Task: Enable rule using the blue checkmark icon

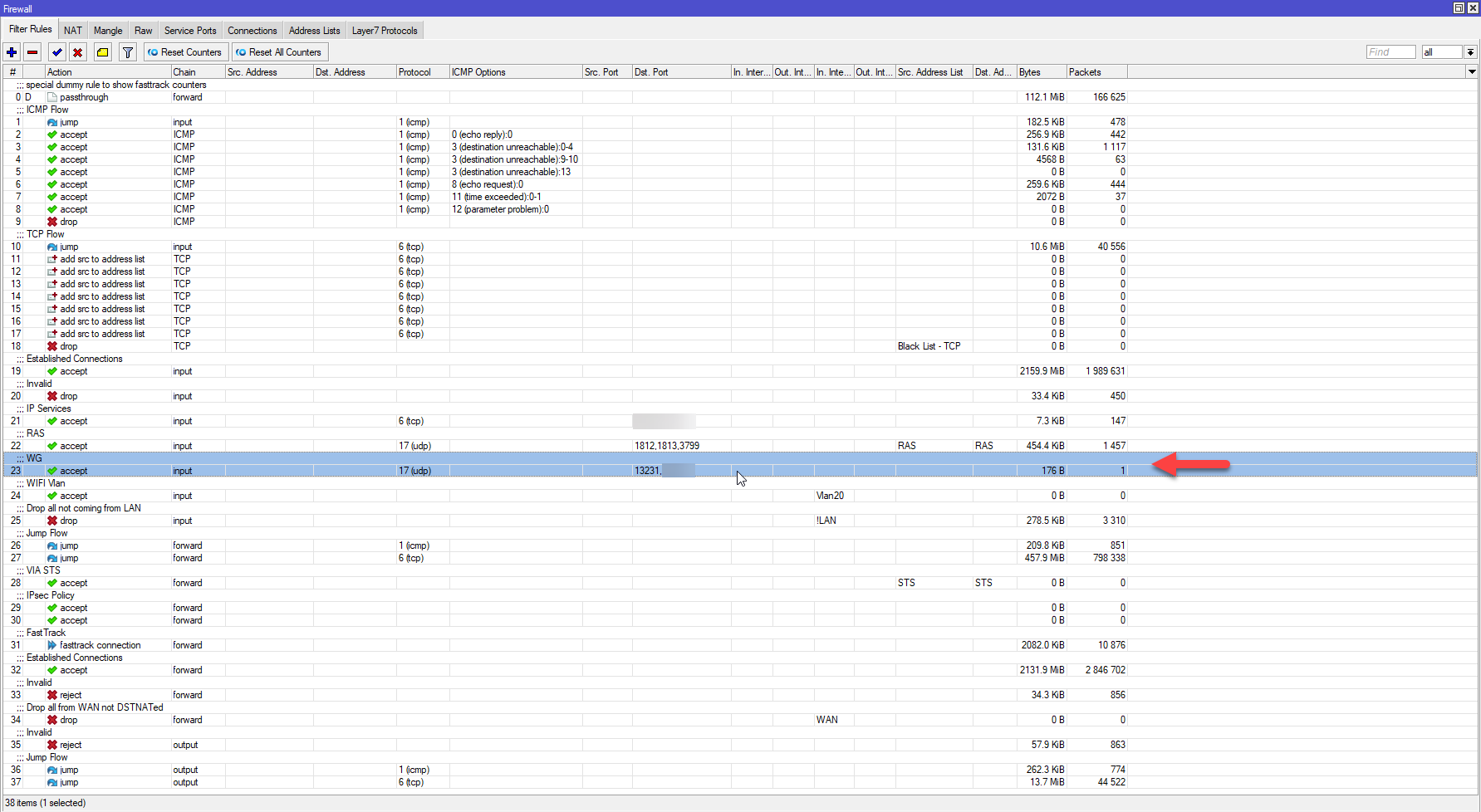Action: pos(56,52)
